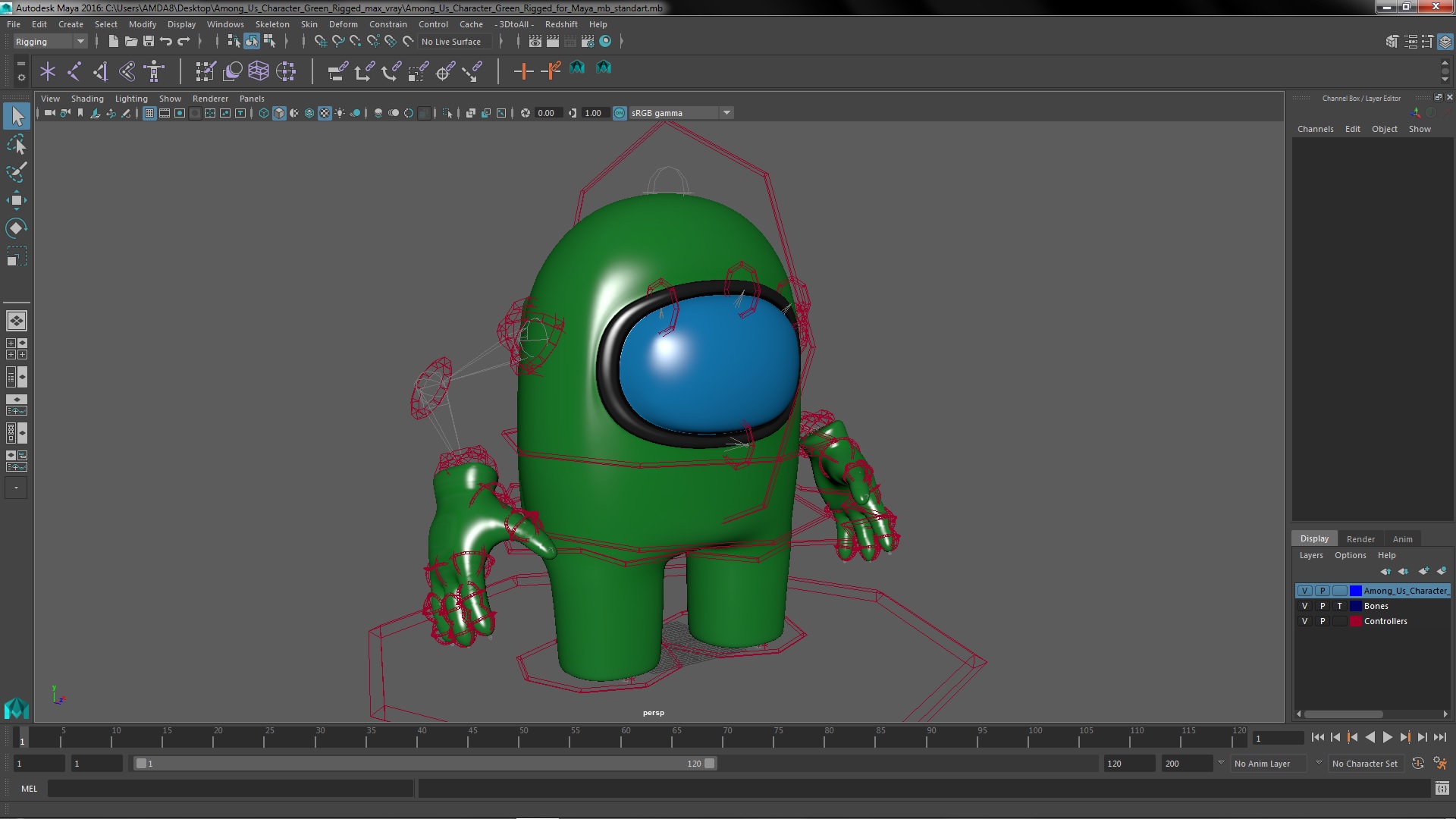1456x819 pixels.
Task: Open Animation Preferences running-man icon
Action: [1440, 764]
